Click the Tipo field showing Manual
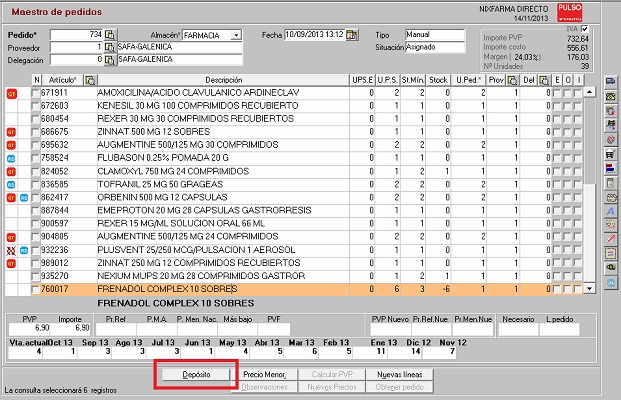Screen dimensions: 621x400 pyautogui.click(x=434, y=35)
